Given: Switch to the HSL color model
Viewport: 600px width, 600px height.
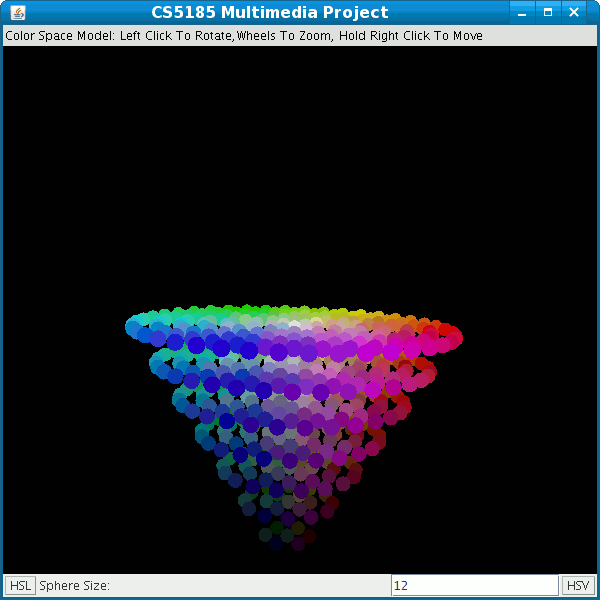Looking at the screenshot, I should tap(20, 585).
